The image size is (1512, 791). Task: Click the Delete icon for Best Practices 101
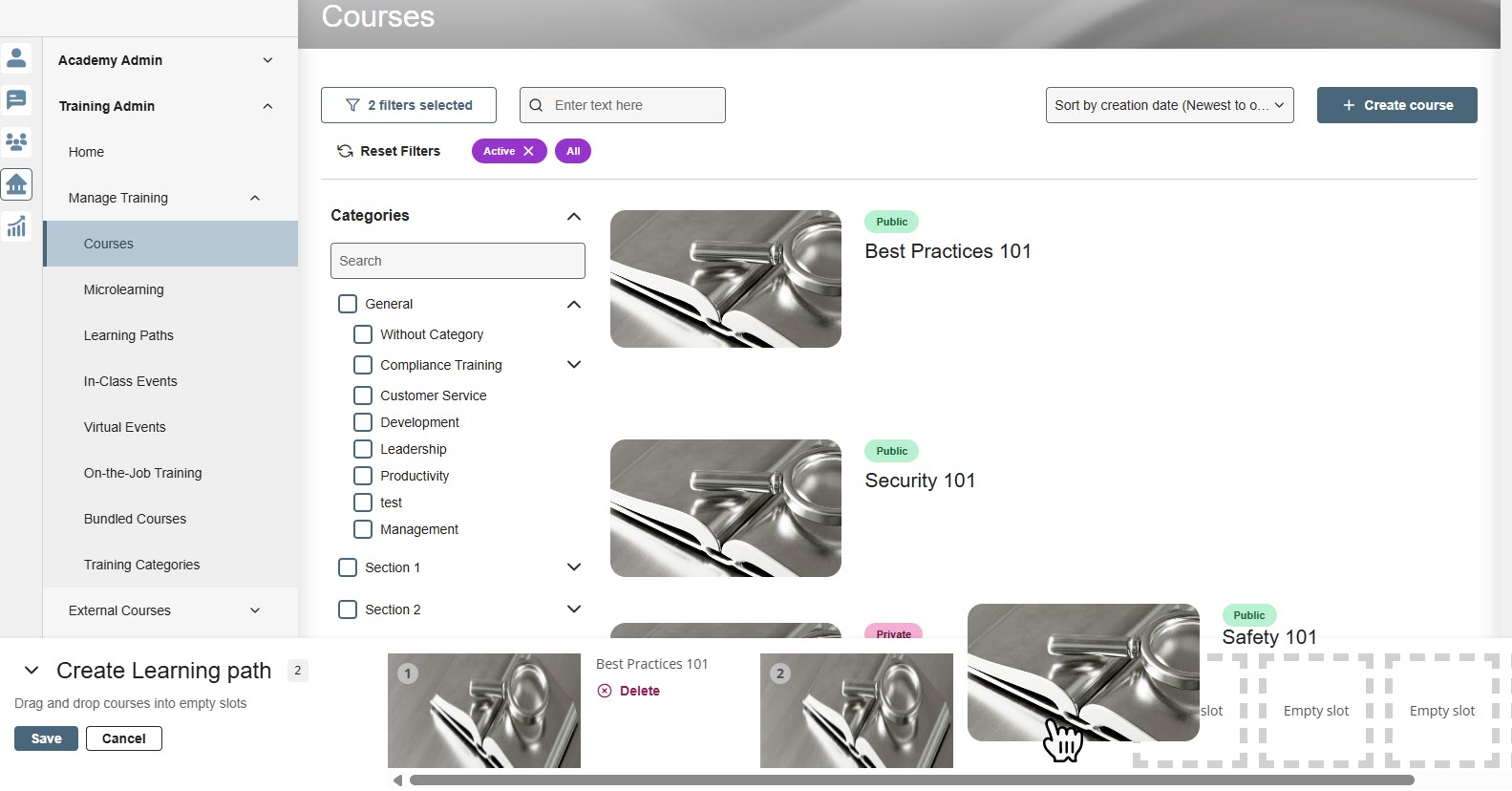[605, 691]
